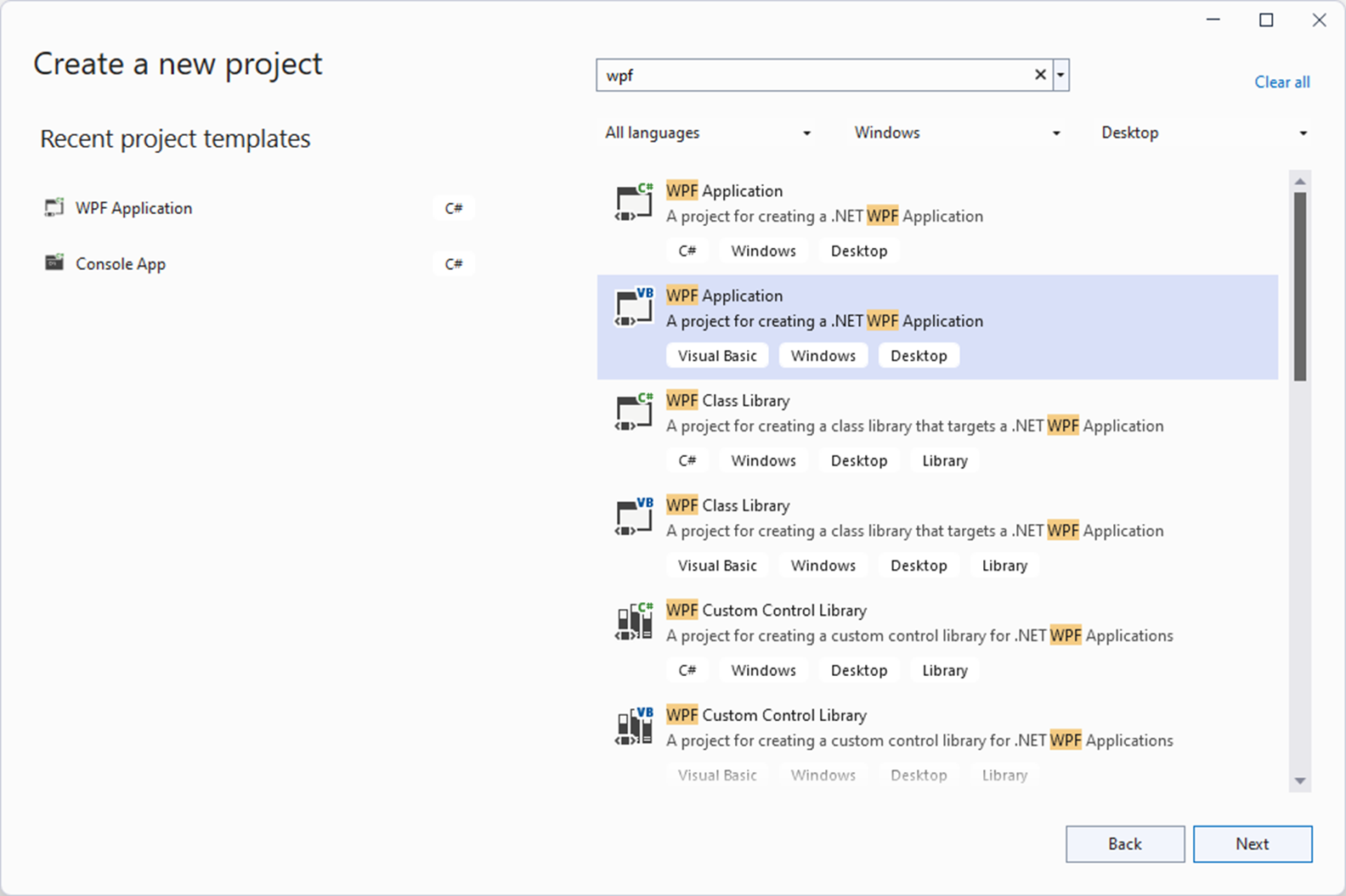The image size is (1346, 896).
Task: Select recent template Console App
Action: click(x=121, y=264)
